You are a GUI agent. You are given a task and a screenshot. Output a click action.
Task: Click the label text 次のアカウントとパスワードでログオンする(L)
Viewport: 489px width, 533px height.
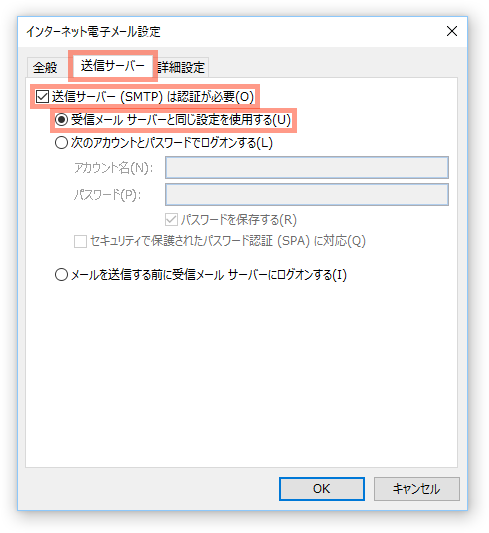(172, 143)
